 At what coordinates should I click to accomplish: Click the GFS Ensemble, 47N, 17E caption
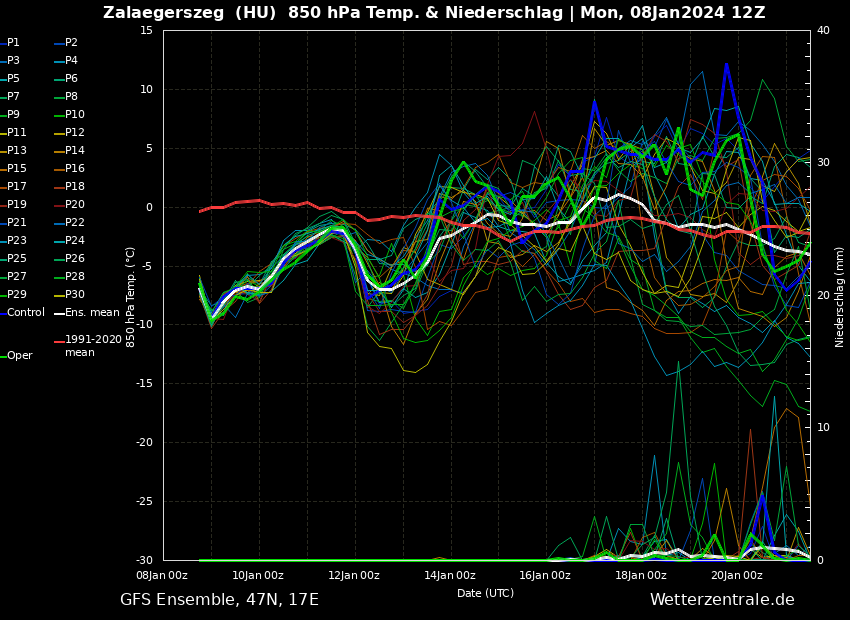[x=219, y=600]
